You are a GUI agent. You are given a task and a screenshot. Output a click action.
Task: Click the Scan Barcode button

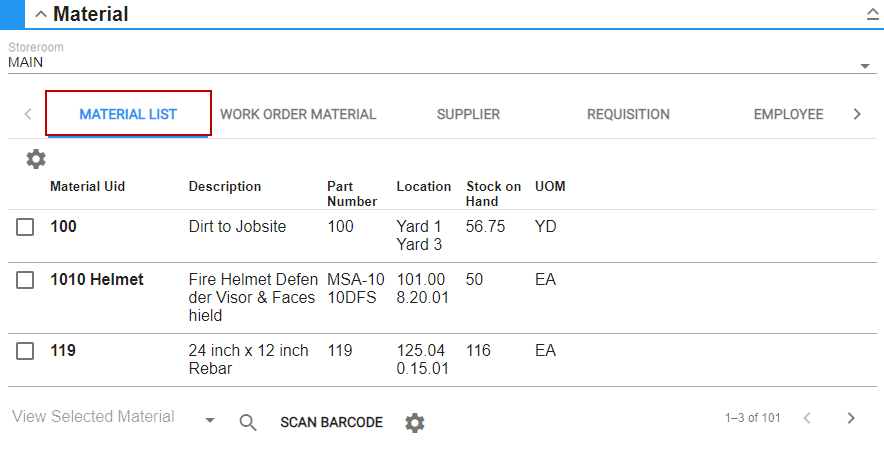[x=331, y=423]
